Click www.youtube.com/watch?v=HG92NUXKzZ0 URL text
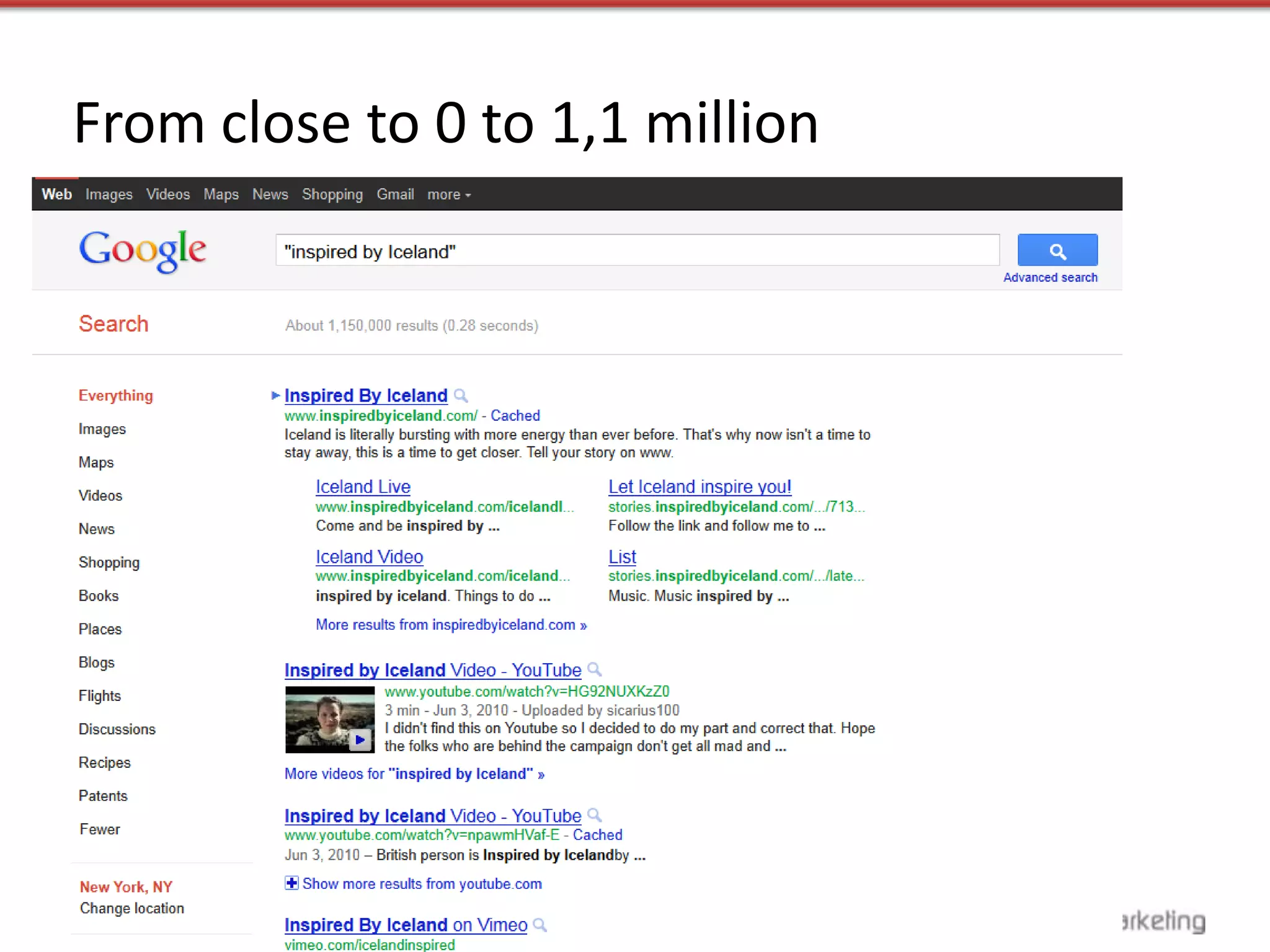This screenshot has height=952, width=1270. (527, 692)
